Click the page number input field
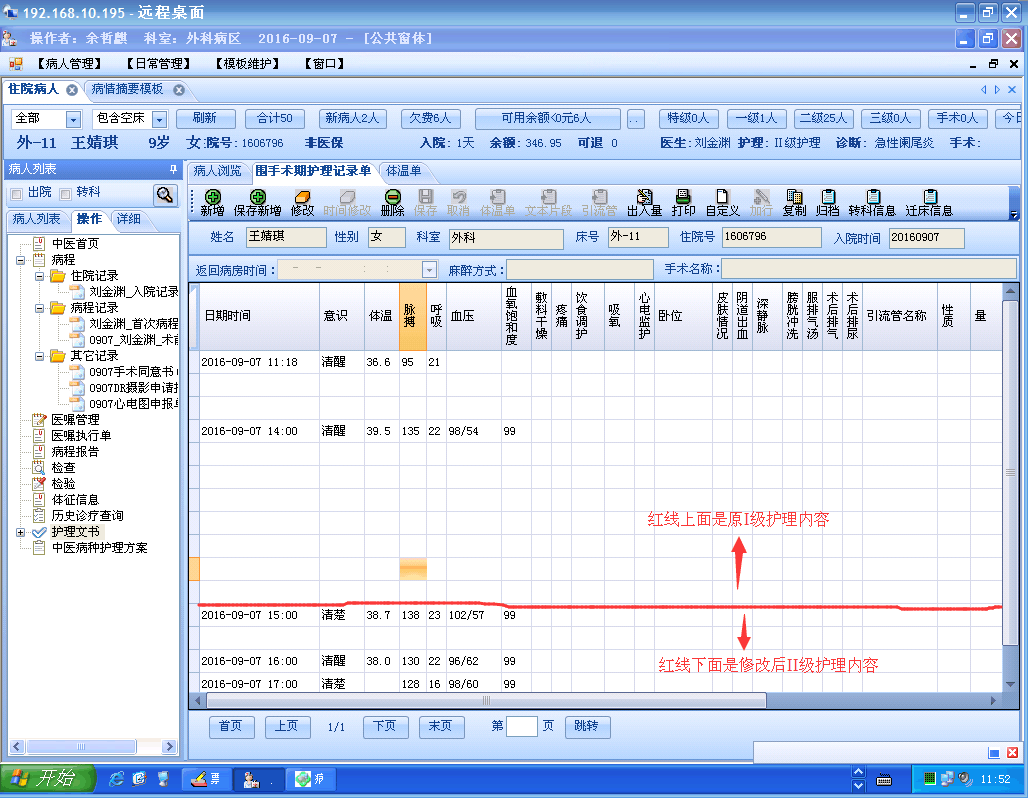The height and width of the screenshot is (798, 1028). (522, 727)
